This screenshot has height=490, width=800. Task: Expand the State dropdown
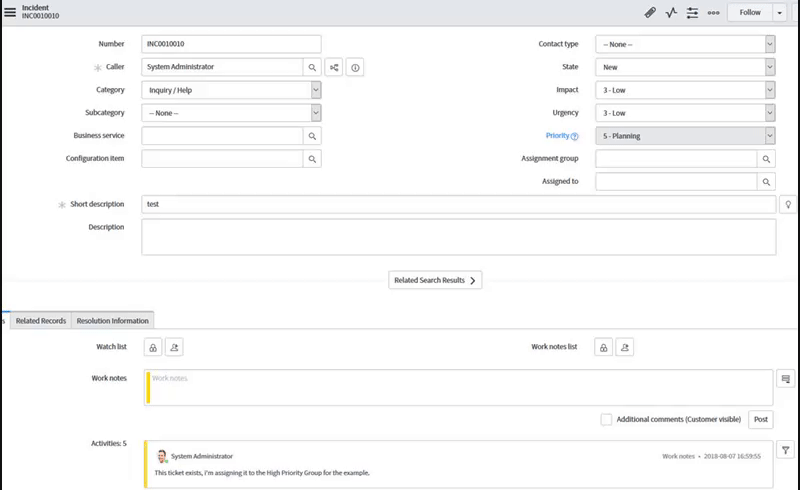[685, 67]
